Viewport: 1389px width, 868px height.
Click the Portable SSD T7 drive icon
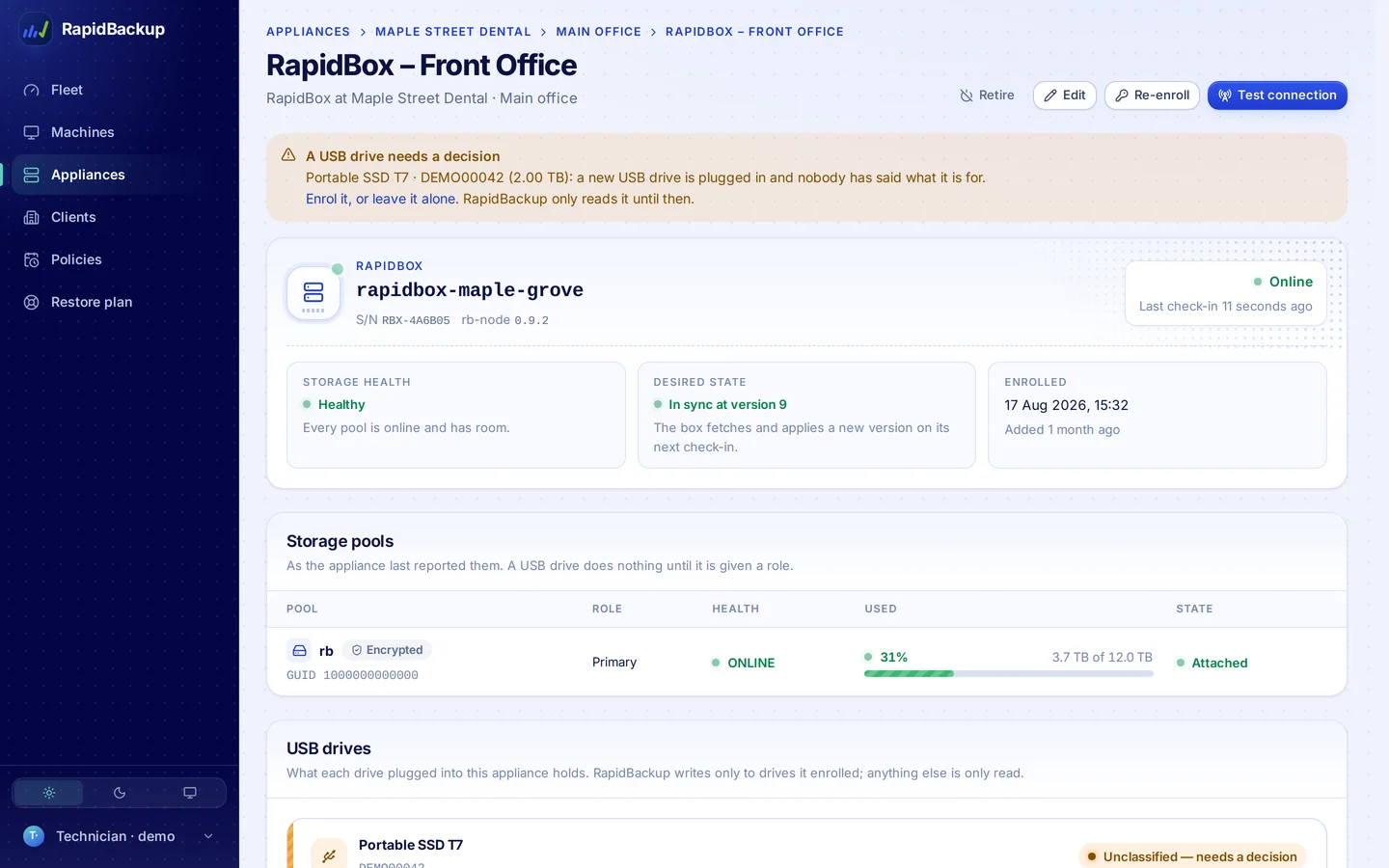coord(329,854)
